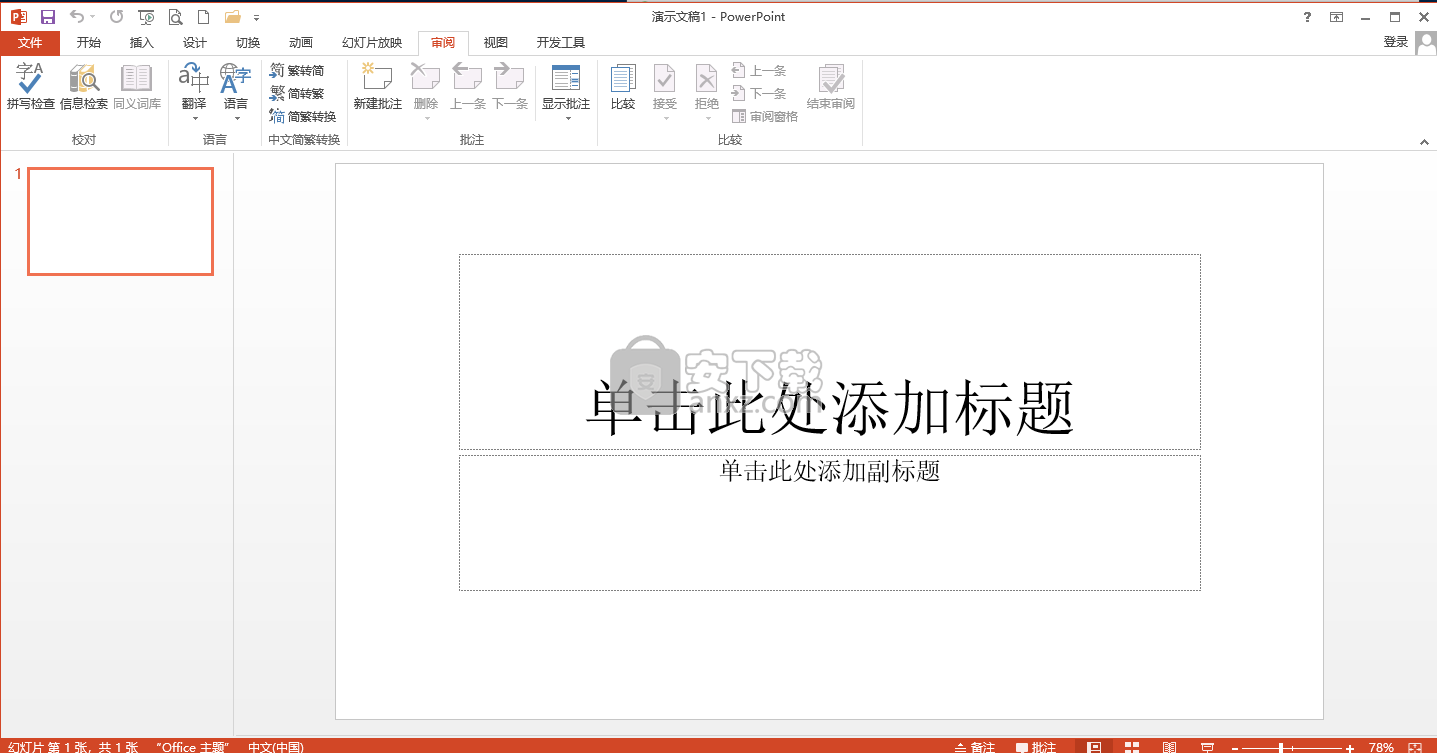This screenshot has width=1437, height=753.
Task: Click 下一条 next change in 比较 group
Action: 759,94
